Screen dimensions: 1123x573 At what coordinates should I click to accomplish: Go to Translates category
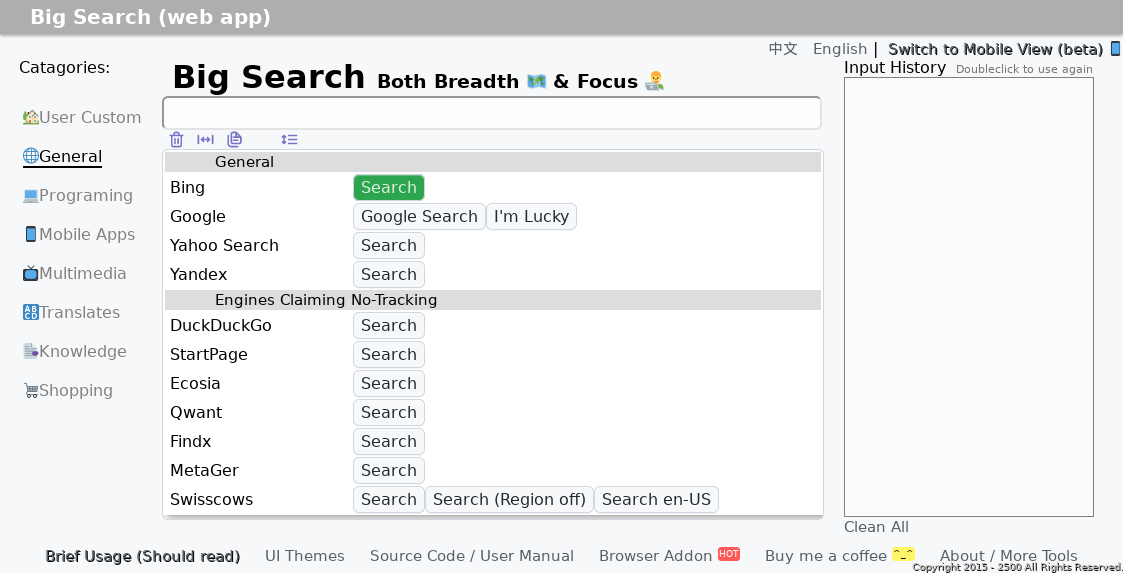point(71,312)
